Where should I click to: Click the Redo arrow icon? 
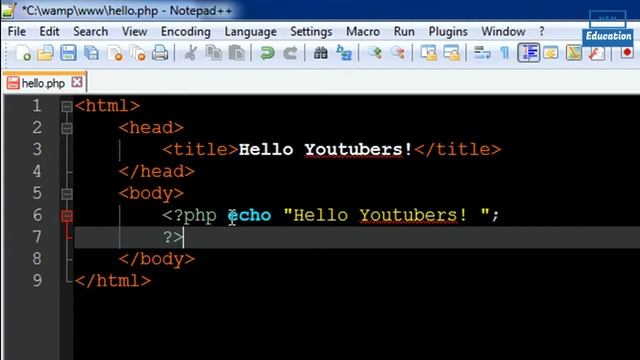pos(290,53)
